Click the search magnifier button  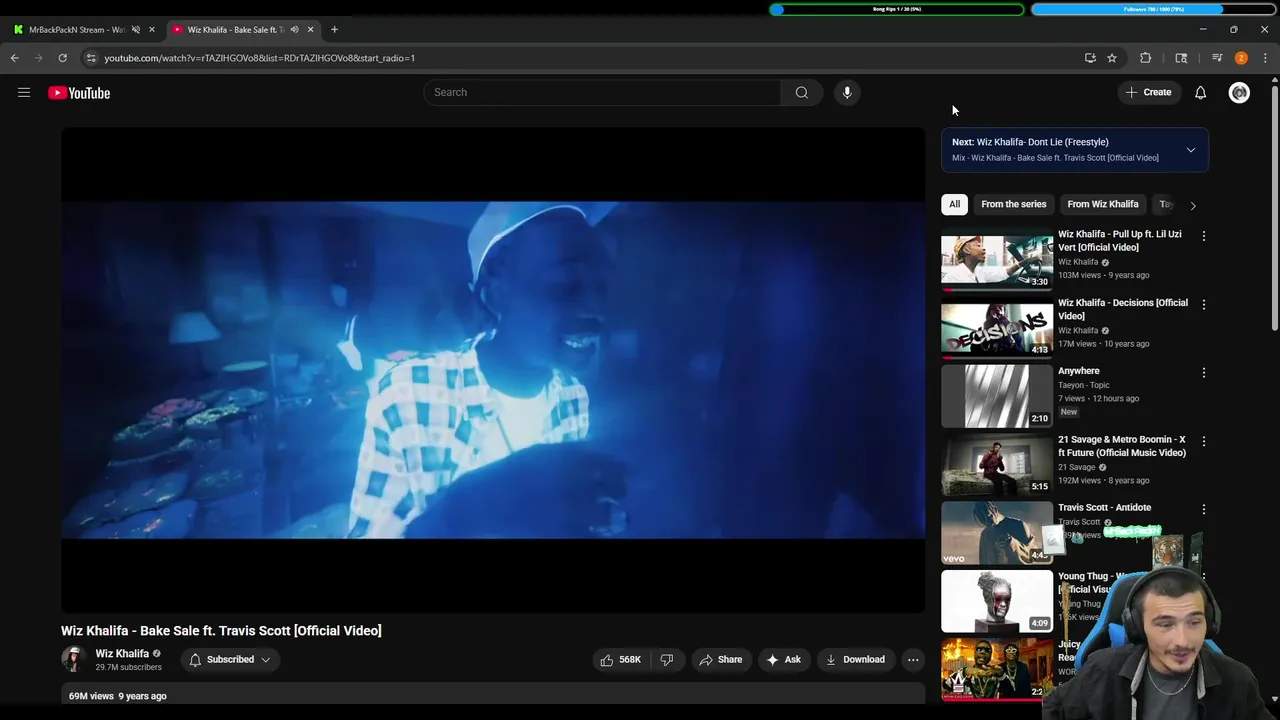pyautogui.click(x=801, y=93)
